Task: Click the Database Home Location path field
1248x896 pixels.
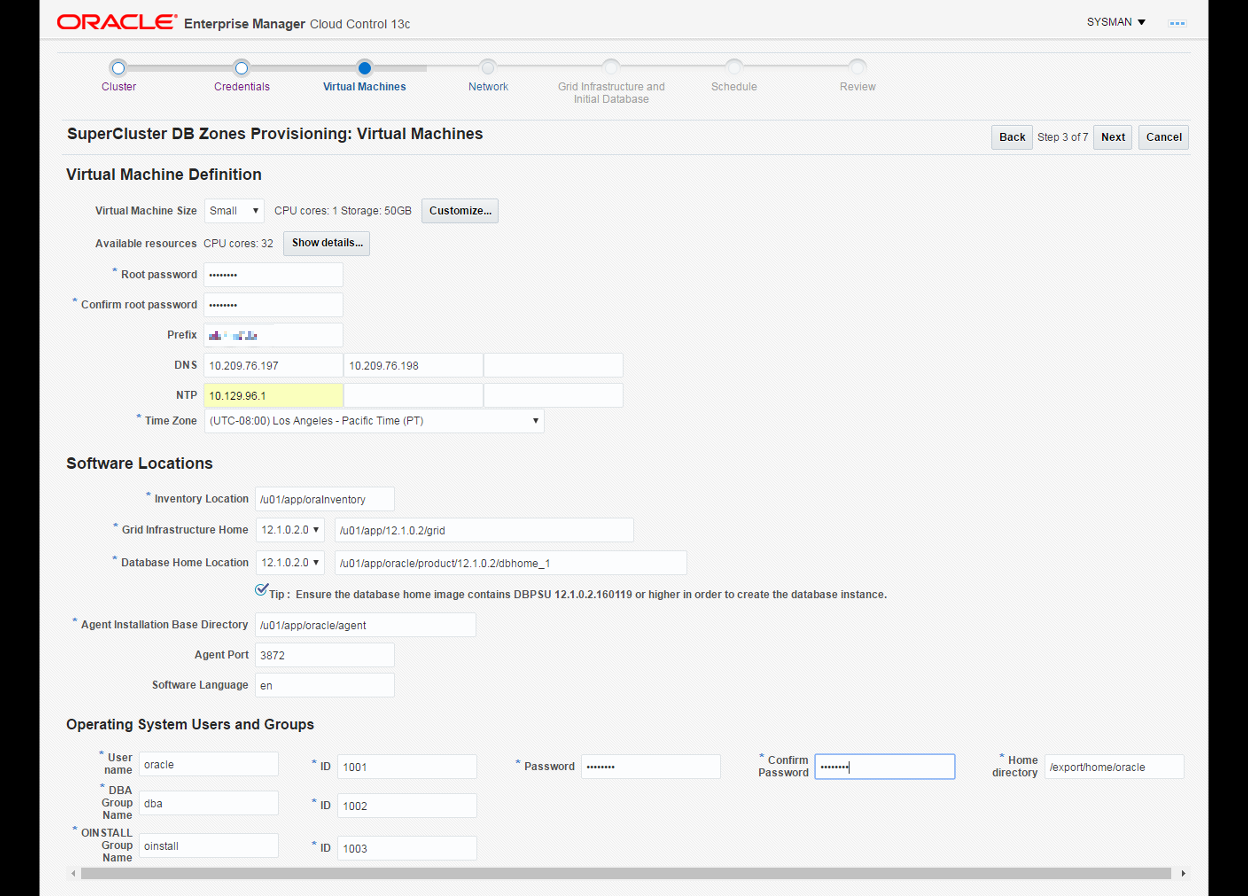Action: pyautogui.click(x=511, y=563)
